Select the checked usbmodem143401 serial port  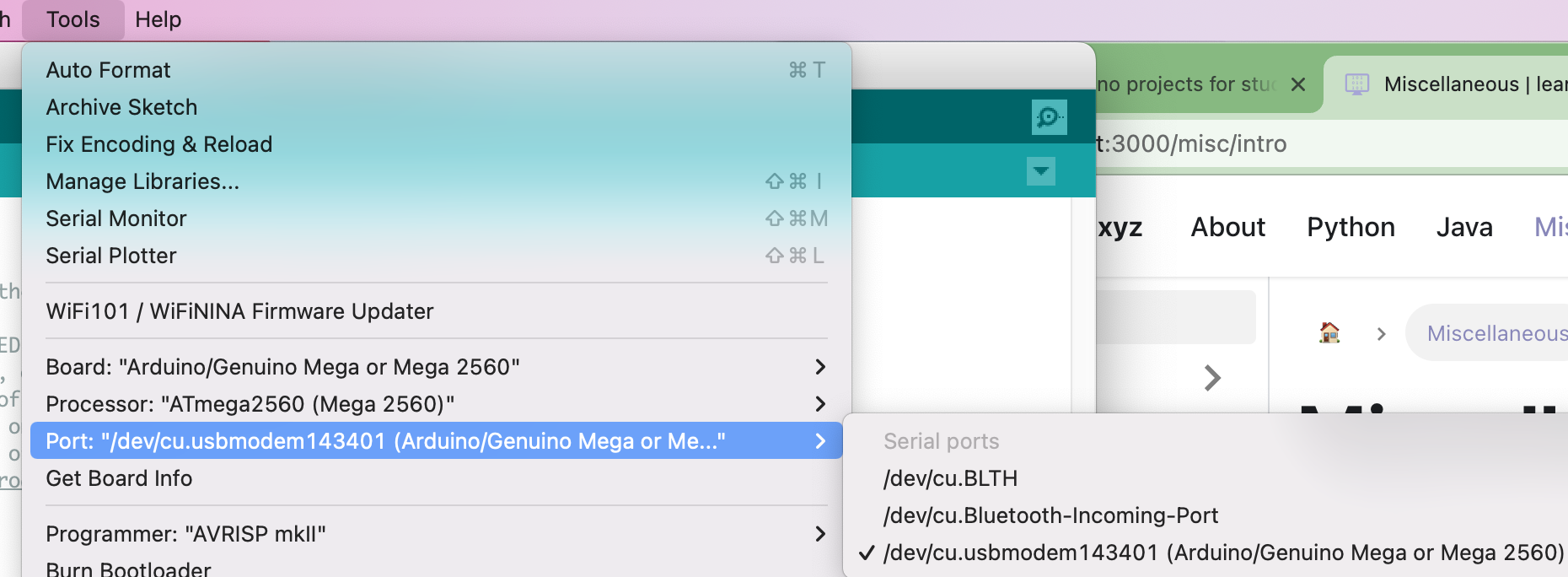1222,553
